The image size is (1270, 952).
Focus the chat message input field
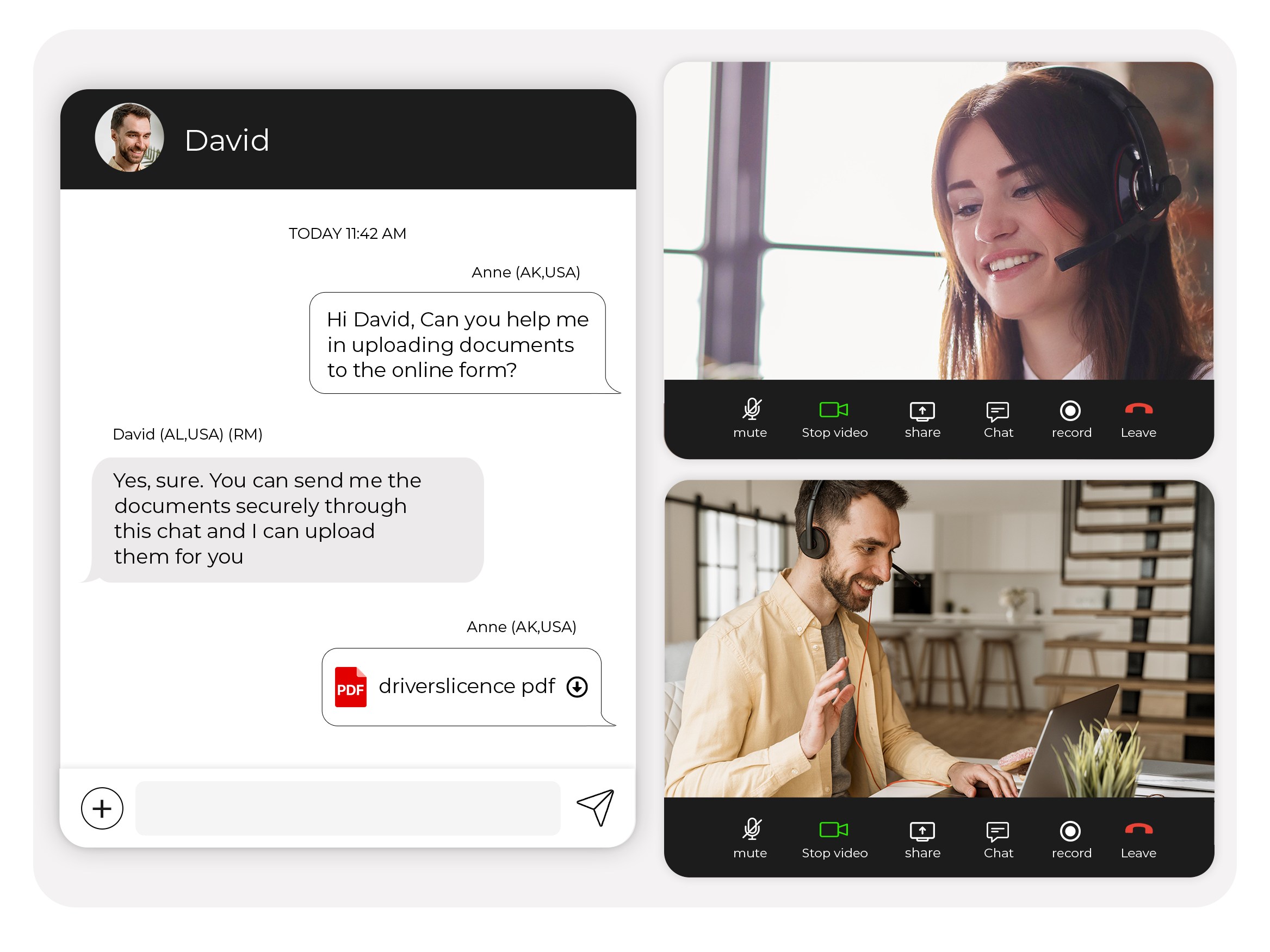click(x=348, y=808)
